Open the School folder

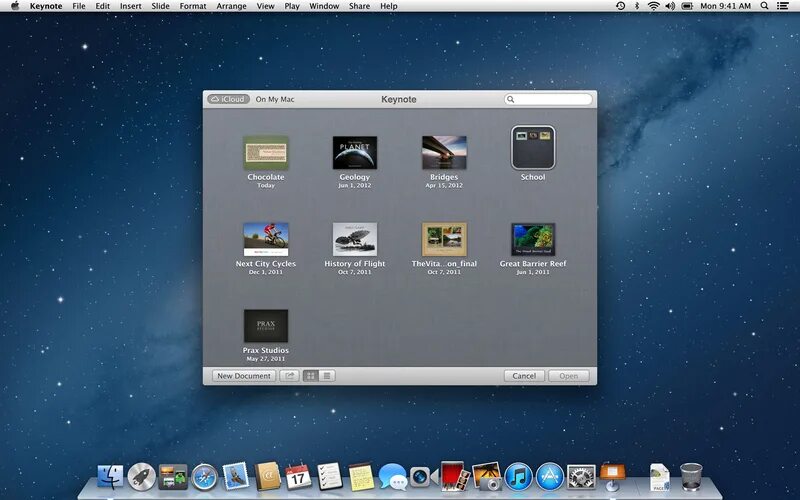point(533,147)
